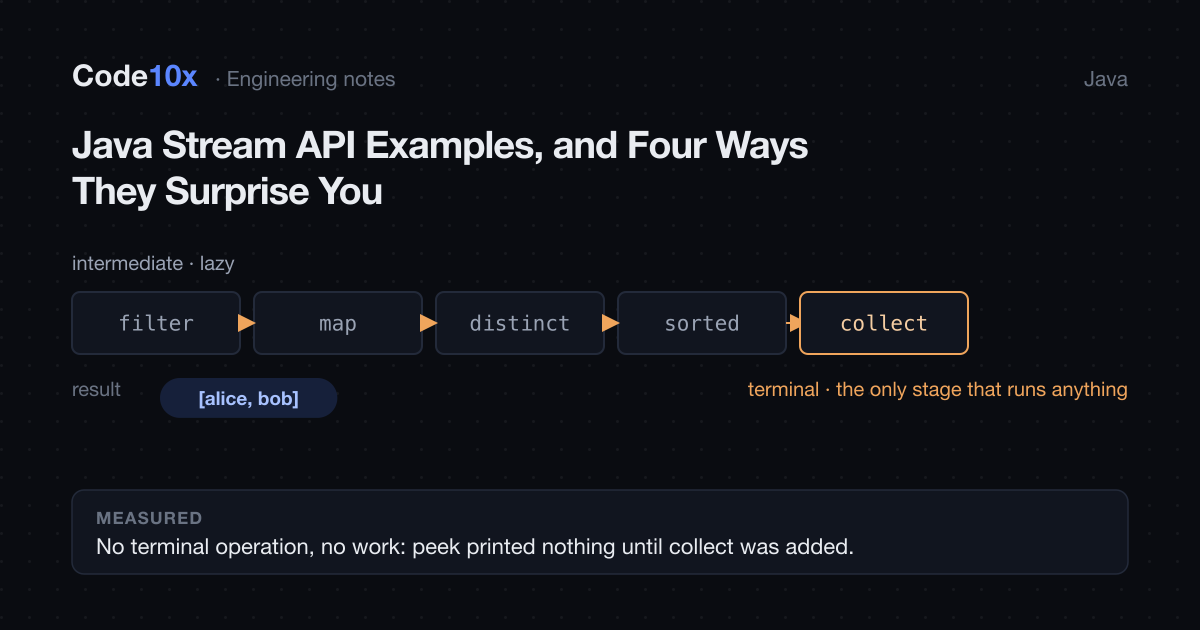Click the [alice, bob] result pill
This screenshot has width=1200, height=630.
249,398
